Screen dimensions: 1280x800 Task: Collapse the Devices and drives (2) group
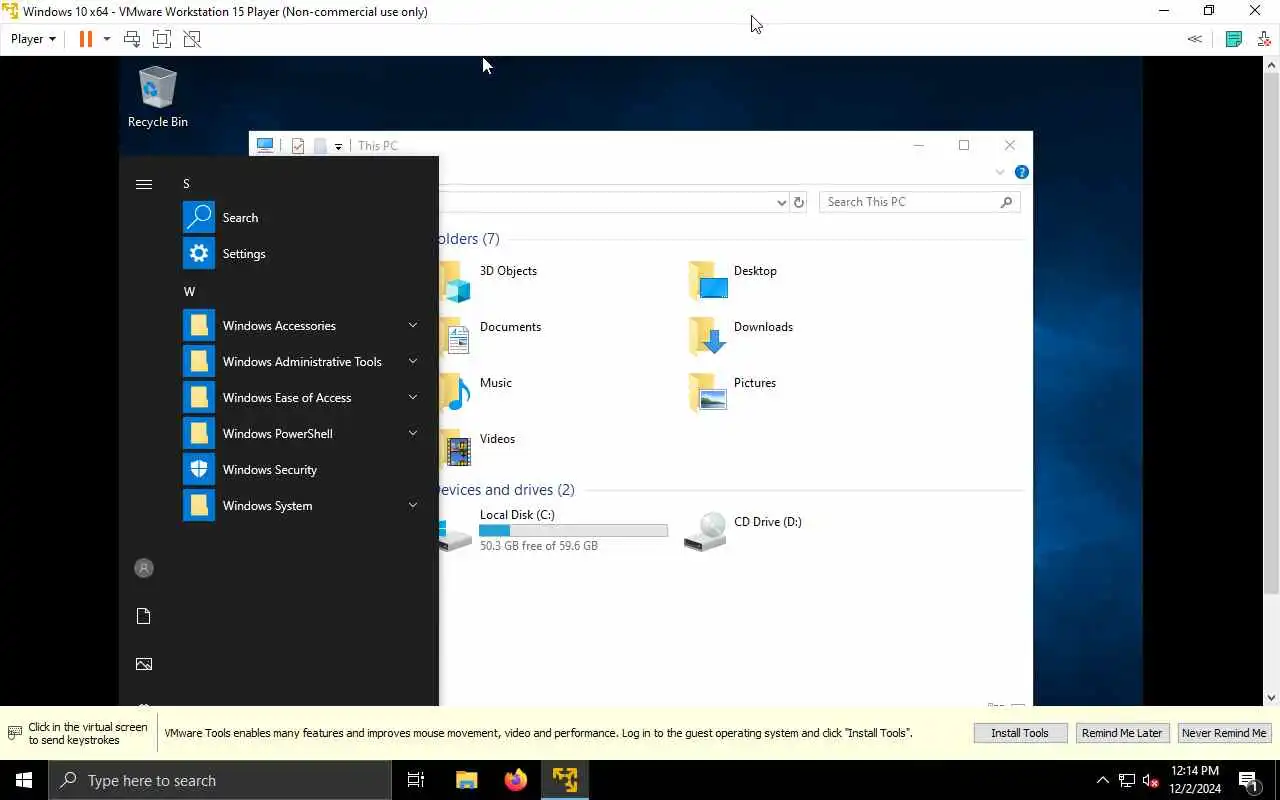(x=506, y=490)
